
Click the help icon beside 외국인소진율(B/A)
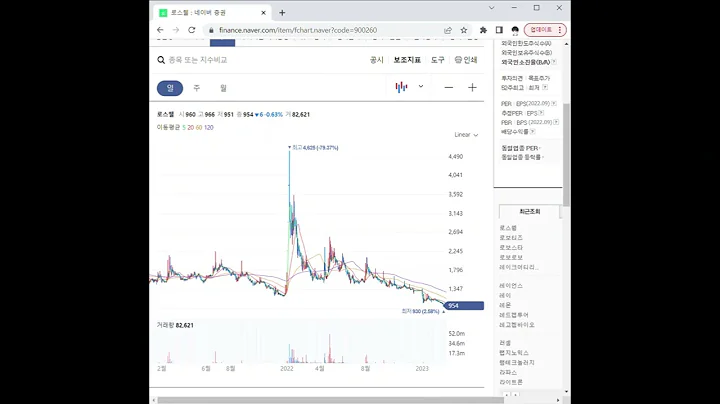coord(554,62)
